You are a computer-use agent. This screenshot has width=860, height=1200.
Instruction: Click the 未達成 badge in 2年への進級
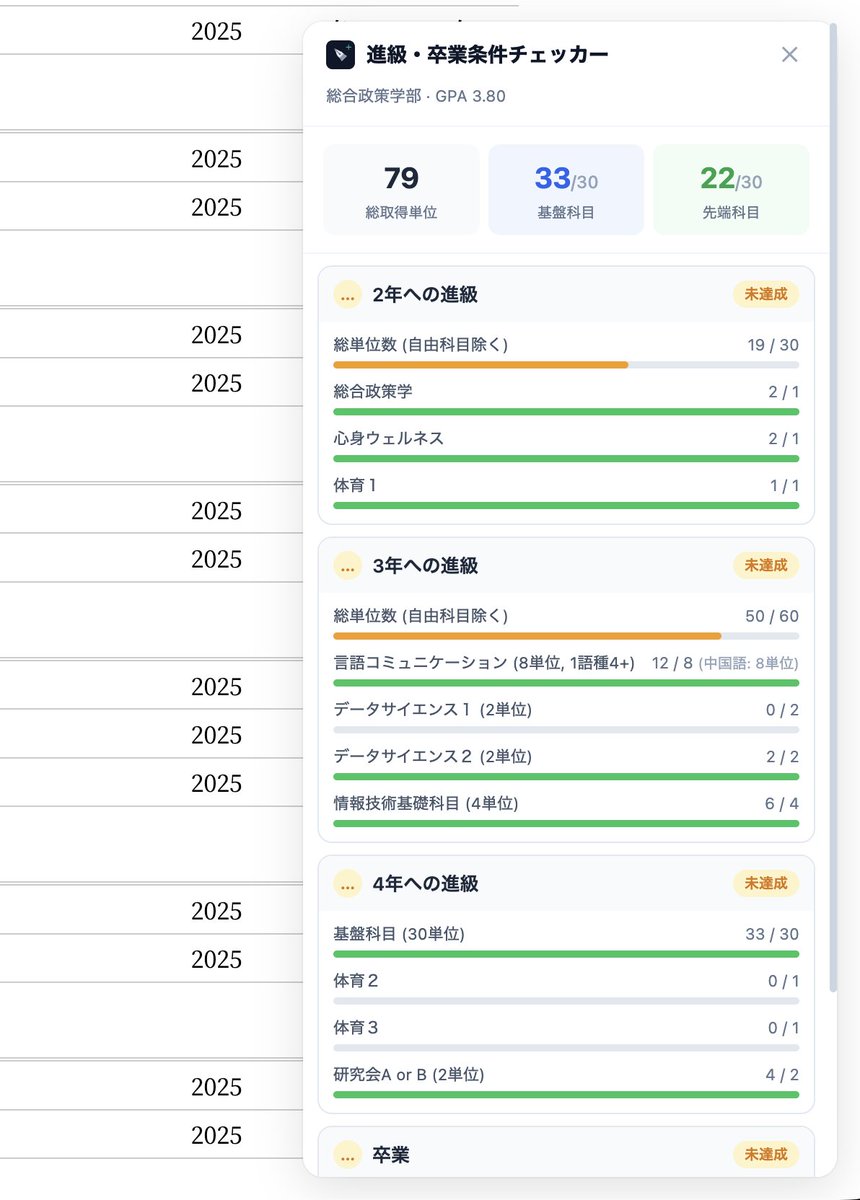point(766,294)
